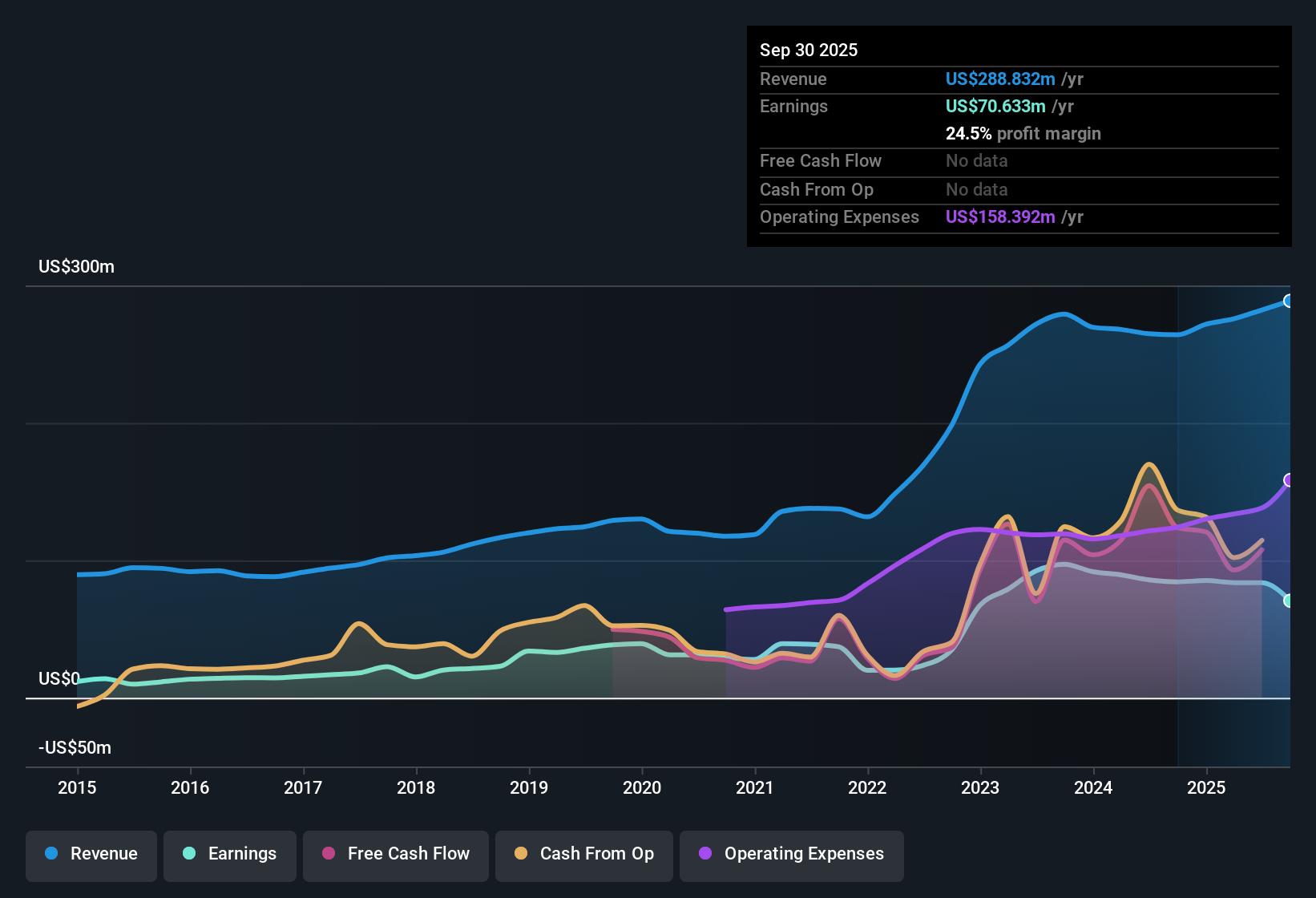The height and width of the screenshot is (898, 1316).
Task: Hide the Free Cash Flow series
Action: (x=396, y=855)
